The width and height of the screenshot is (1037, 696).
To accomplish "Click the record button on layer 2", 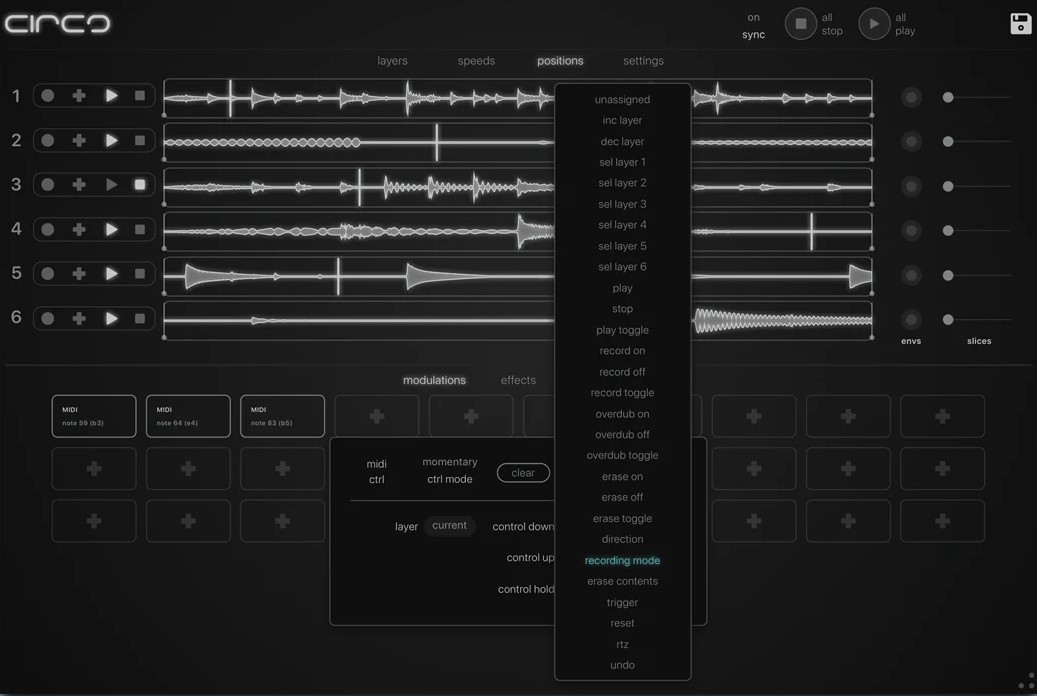I will coord(48,140).
